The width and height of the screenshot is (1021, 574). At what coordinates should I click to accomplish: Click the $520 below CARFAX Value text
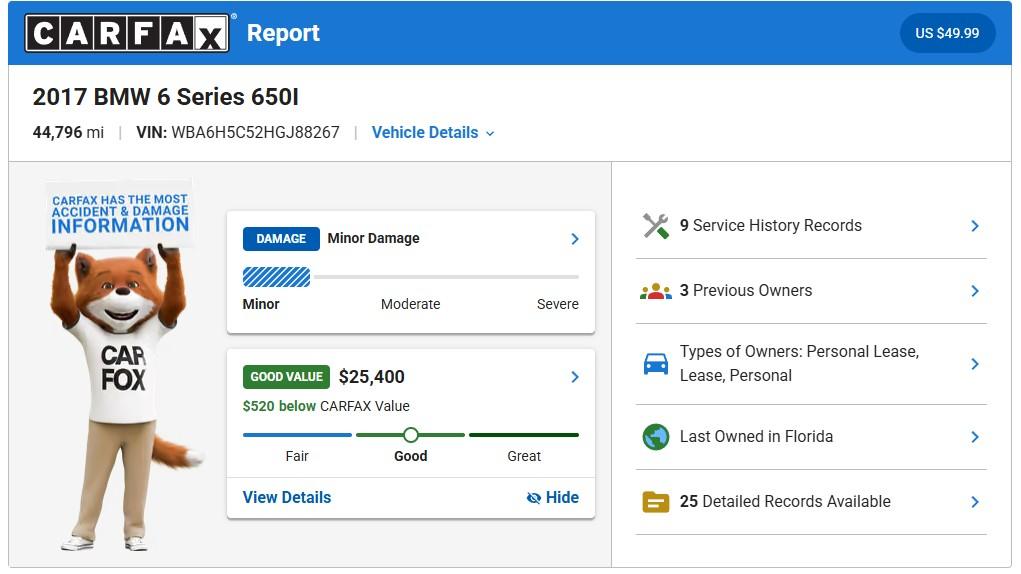[326, 406]
